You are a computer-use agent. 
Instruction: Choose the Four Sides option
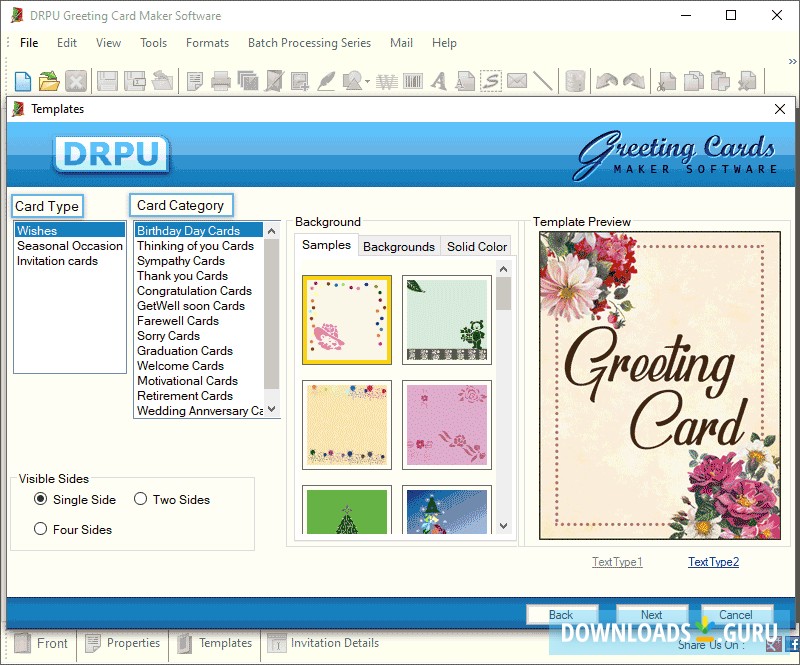coord(41,529)
